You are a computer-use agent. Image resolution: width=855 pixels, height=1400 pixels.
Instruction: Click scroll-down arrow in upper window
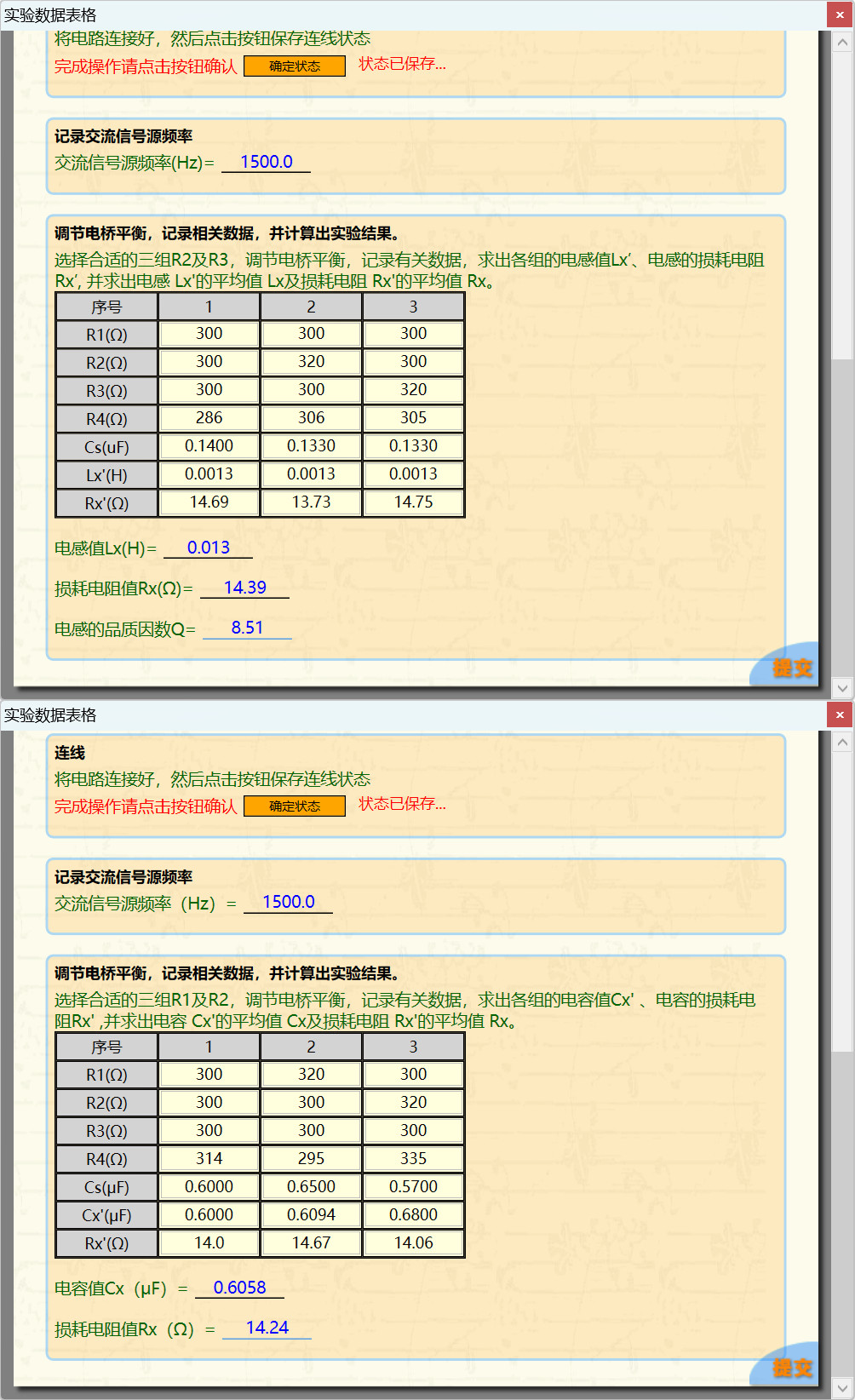842,687
